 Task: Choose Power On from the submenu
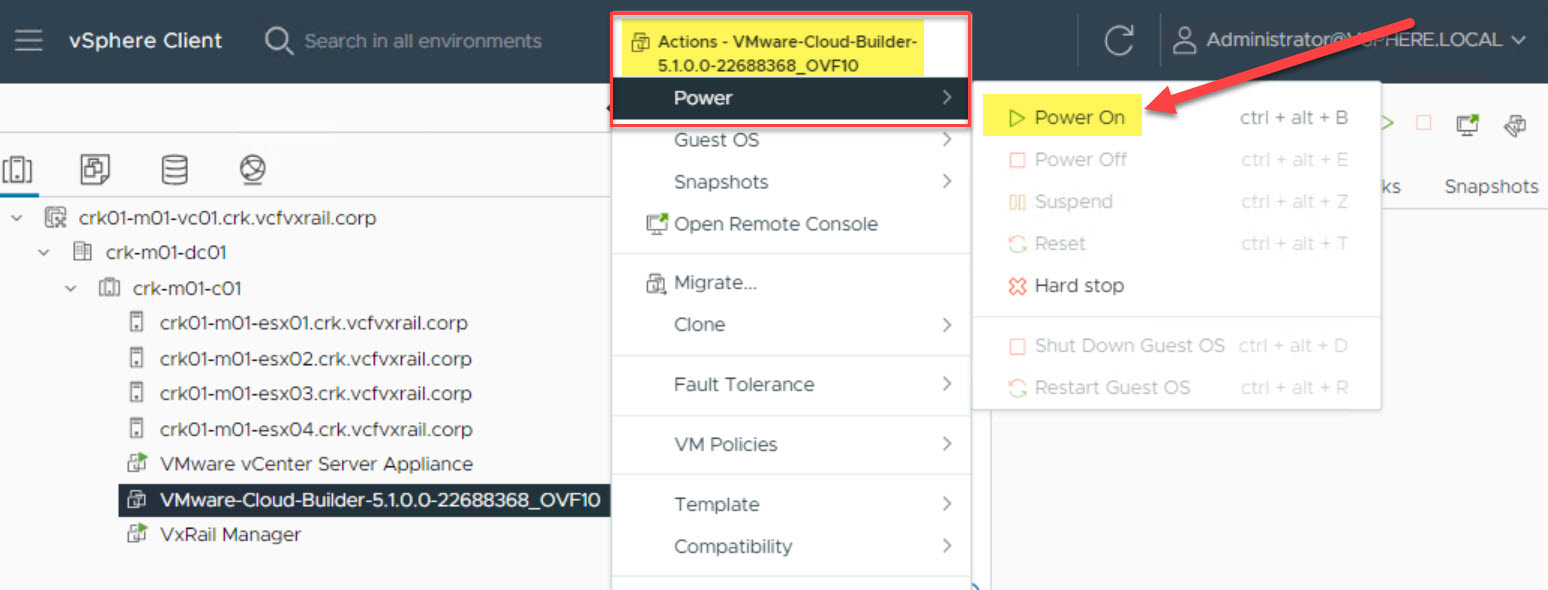tap(1079, 118)
